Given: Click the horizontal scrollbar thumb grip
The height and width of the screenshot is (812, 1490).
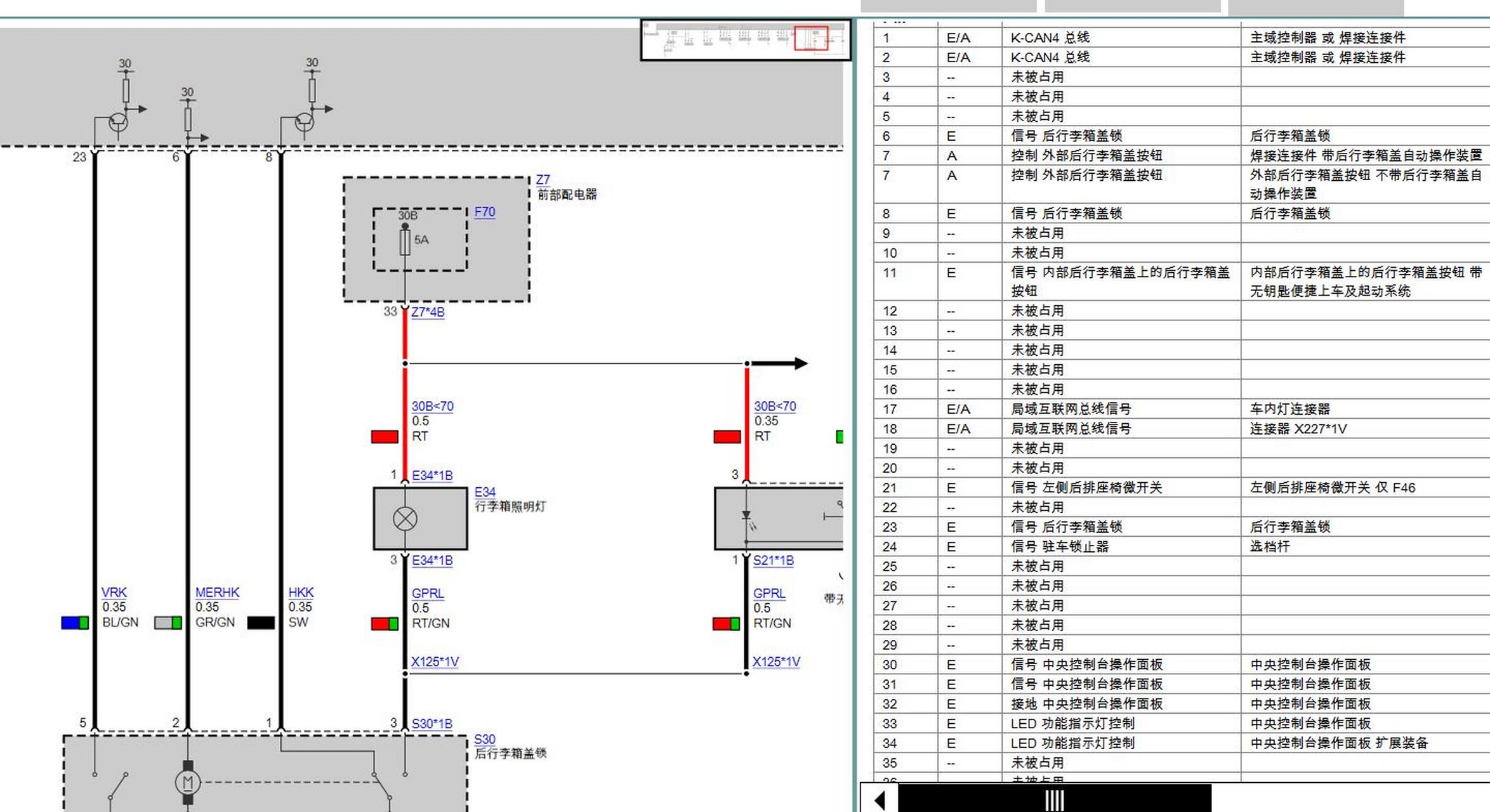Looking at the screenshot, I should point(1055,800).
